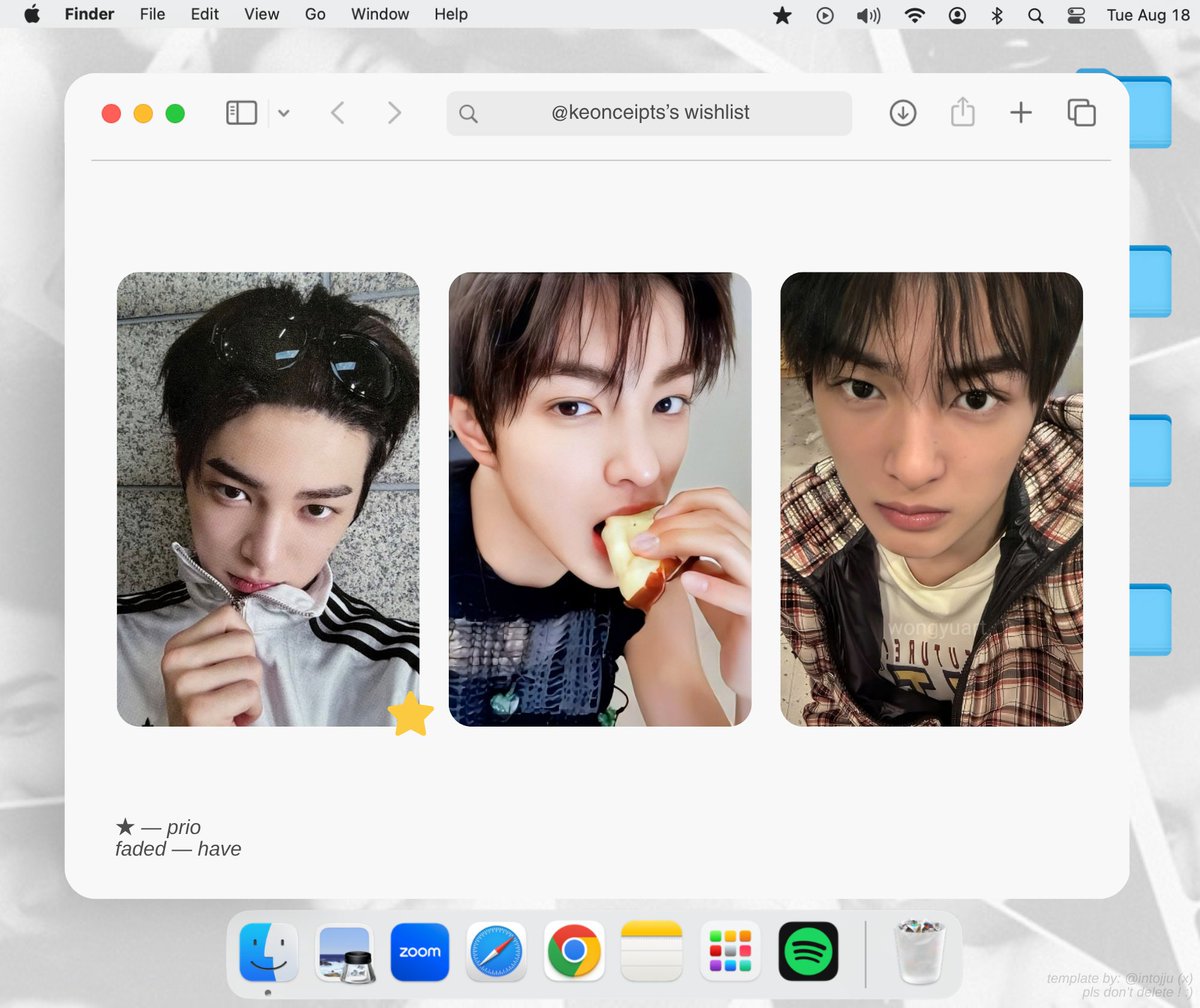Close the window with red button
The width and height of the screenshot is (1200, 1008).
point(111,113)
